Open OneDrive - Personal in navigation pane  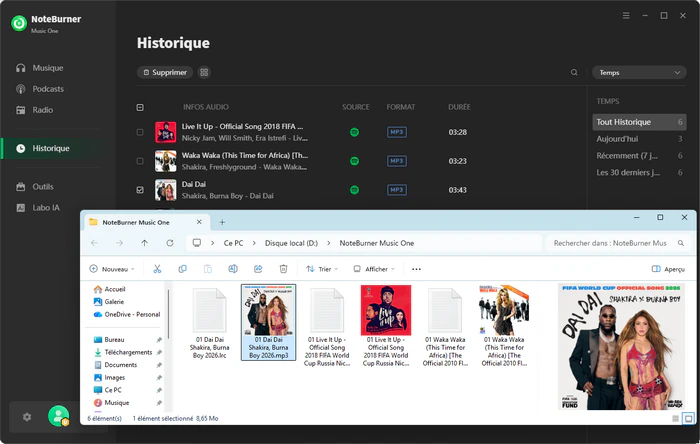click(x=127, y=314)
